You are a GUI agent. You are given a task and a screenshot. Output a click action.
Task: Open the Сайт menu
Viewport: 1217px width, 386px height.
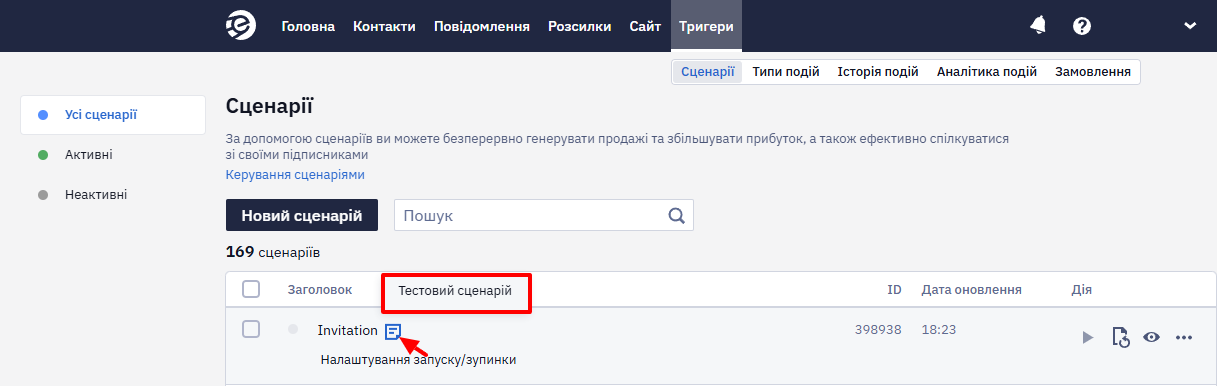pos(645,26)
